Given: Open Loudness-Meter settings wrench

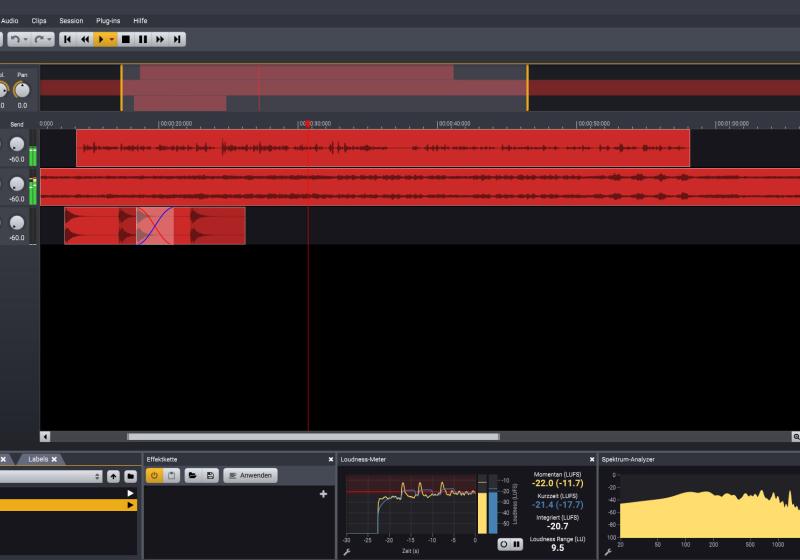Looking at the screenshot, I should (346, 551).
